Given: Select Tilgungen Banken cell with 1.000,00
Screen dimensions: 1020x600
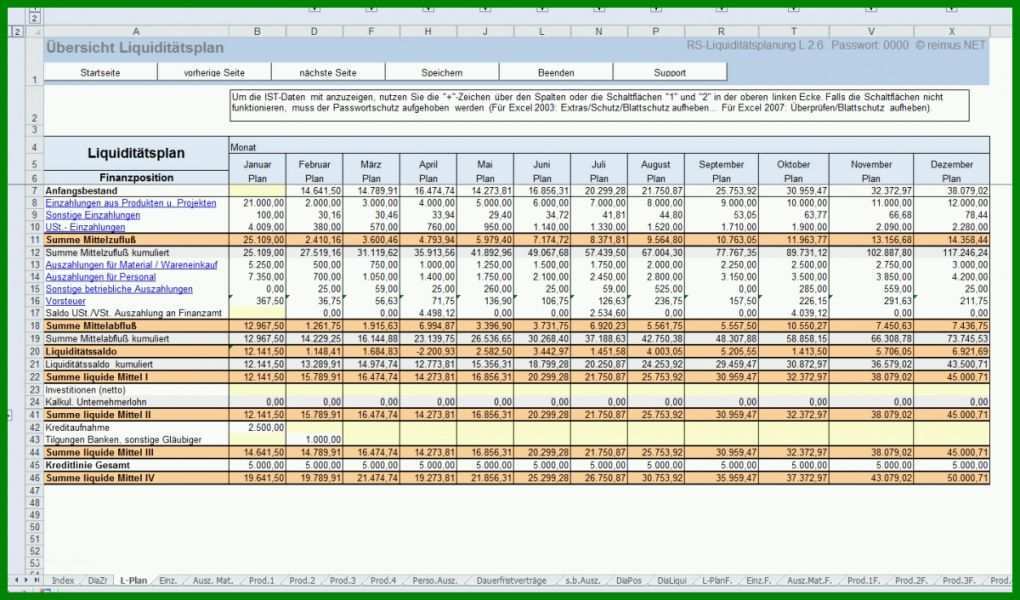Looking at the screenshot, I should point(314,440).
